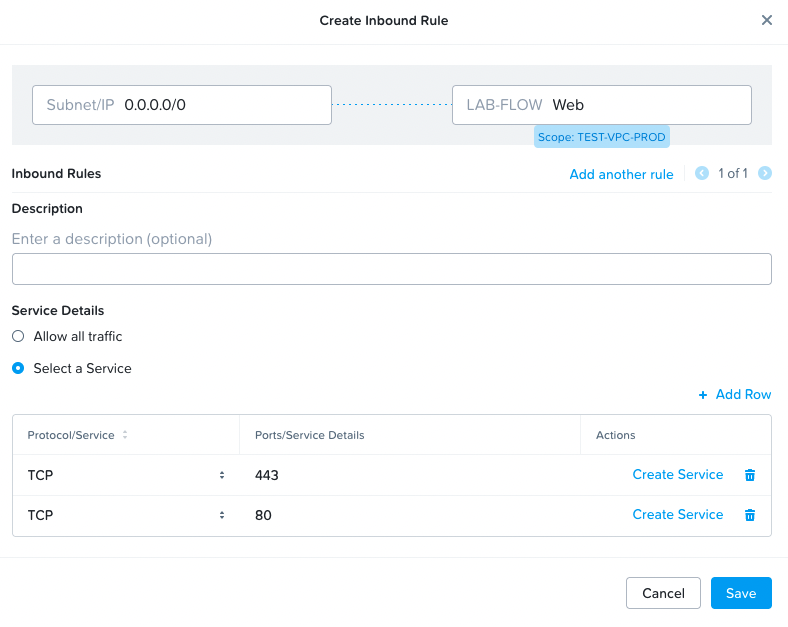Sort by Protocol/Service column

pos(125,435)
